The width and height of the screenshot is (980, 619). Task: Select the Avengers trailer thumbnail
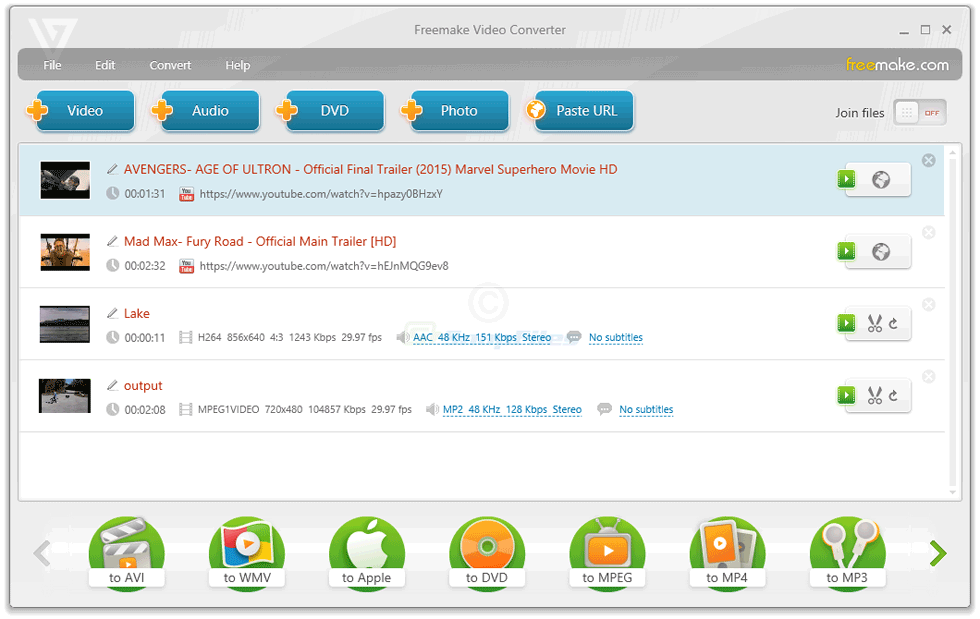[x=64, y=180]
